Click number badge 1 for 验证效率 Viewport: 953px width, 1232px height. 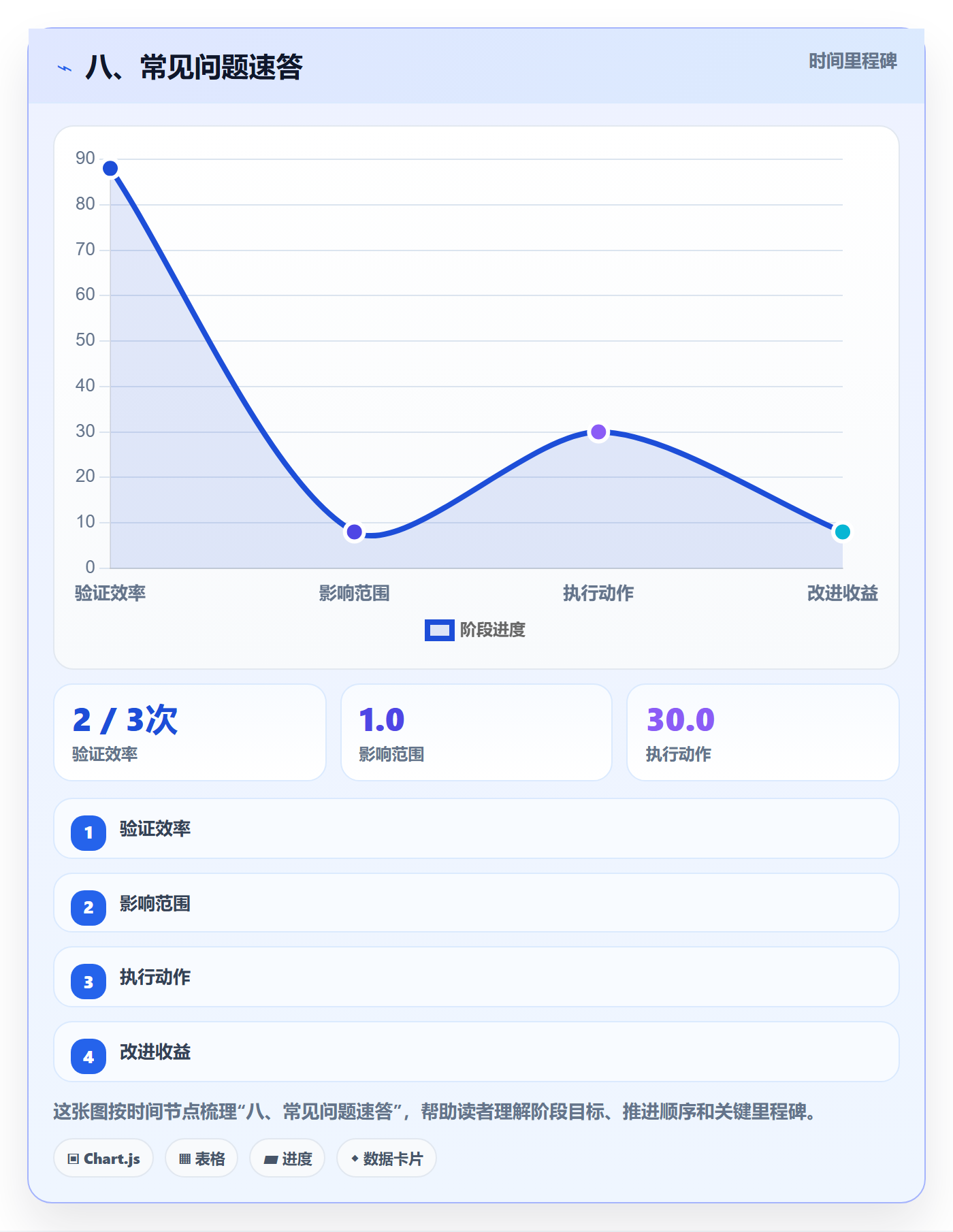point(88,832)
